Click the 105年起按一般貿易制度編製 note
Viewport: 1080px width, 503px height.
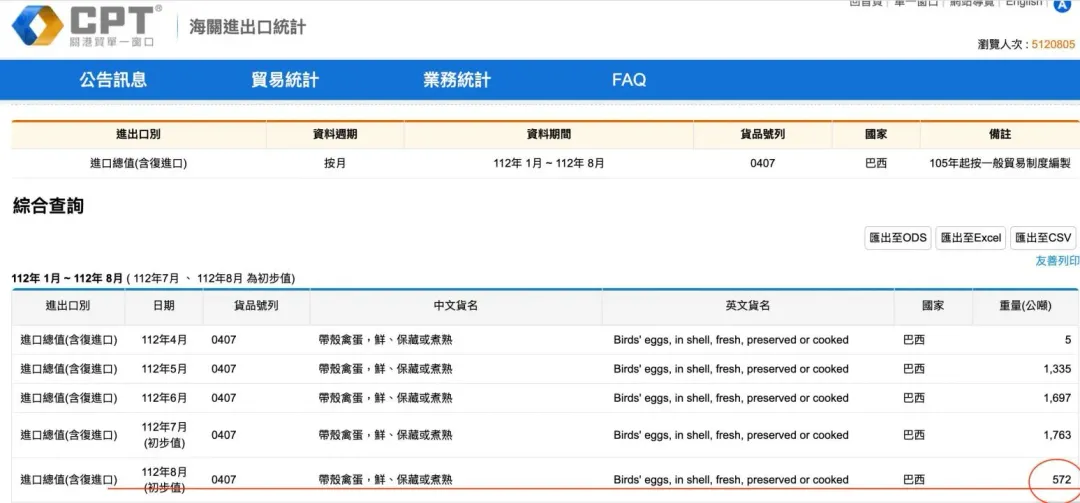pyautogui.click(x=999, y=163)
